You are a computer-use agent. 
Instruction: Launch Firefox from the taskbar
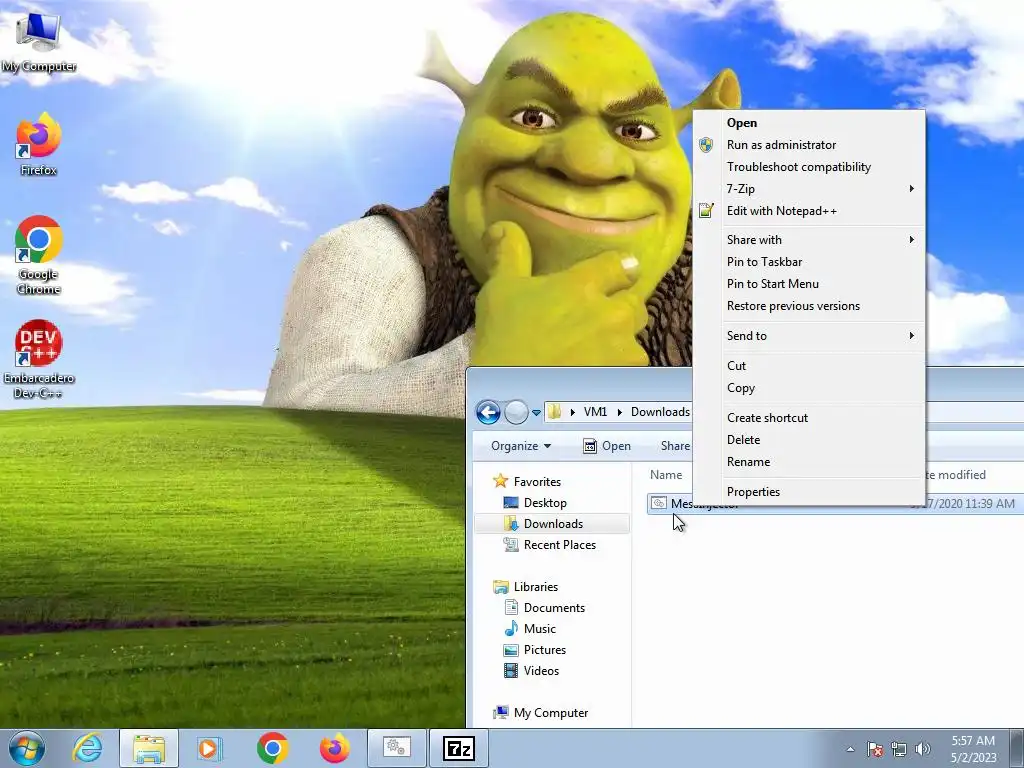click(x=334, y=748)
